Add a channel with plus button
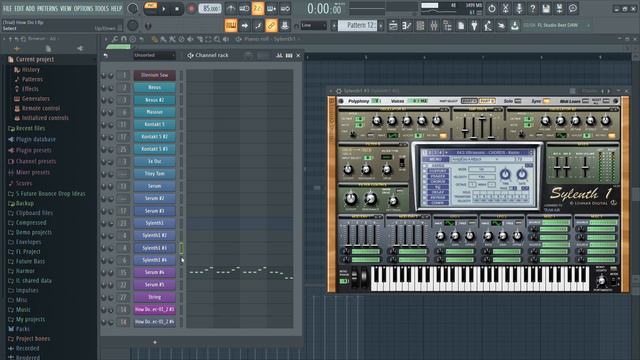The width and height of the screenshot is (640, 360). (155, 342)
